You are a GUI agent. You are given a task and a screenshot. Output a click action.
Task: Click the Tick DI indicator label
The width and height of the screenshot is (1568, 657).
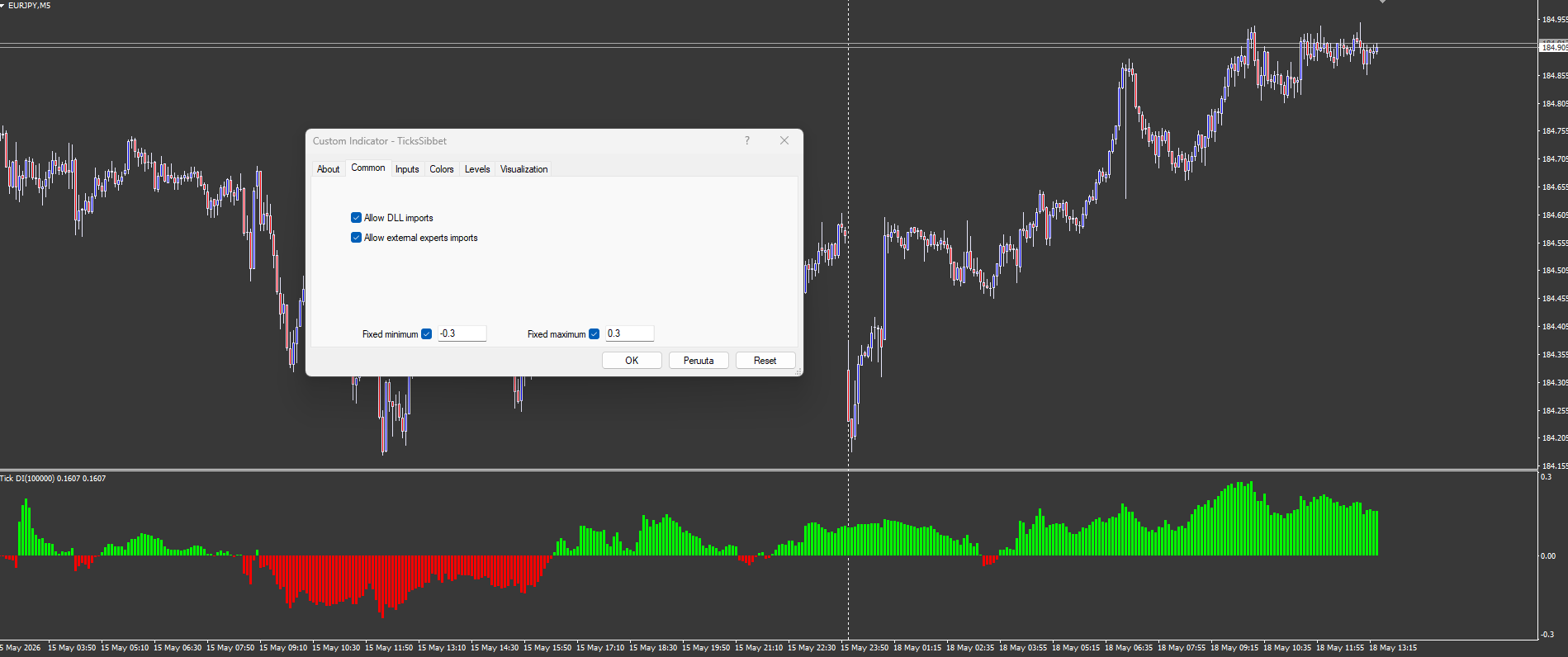(53, 479)
